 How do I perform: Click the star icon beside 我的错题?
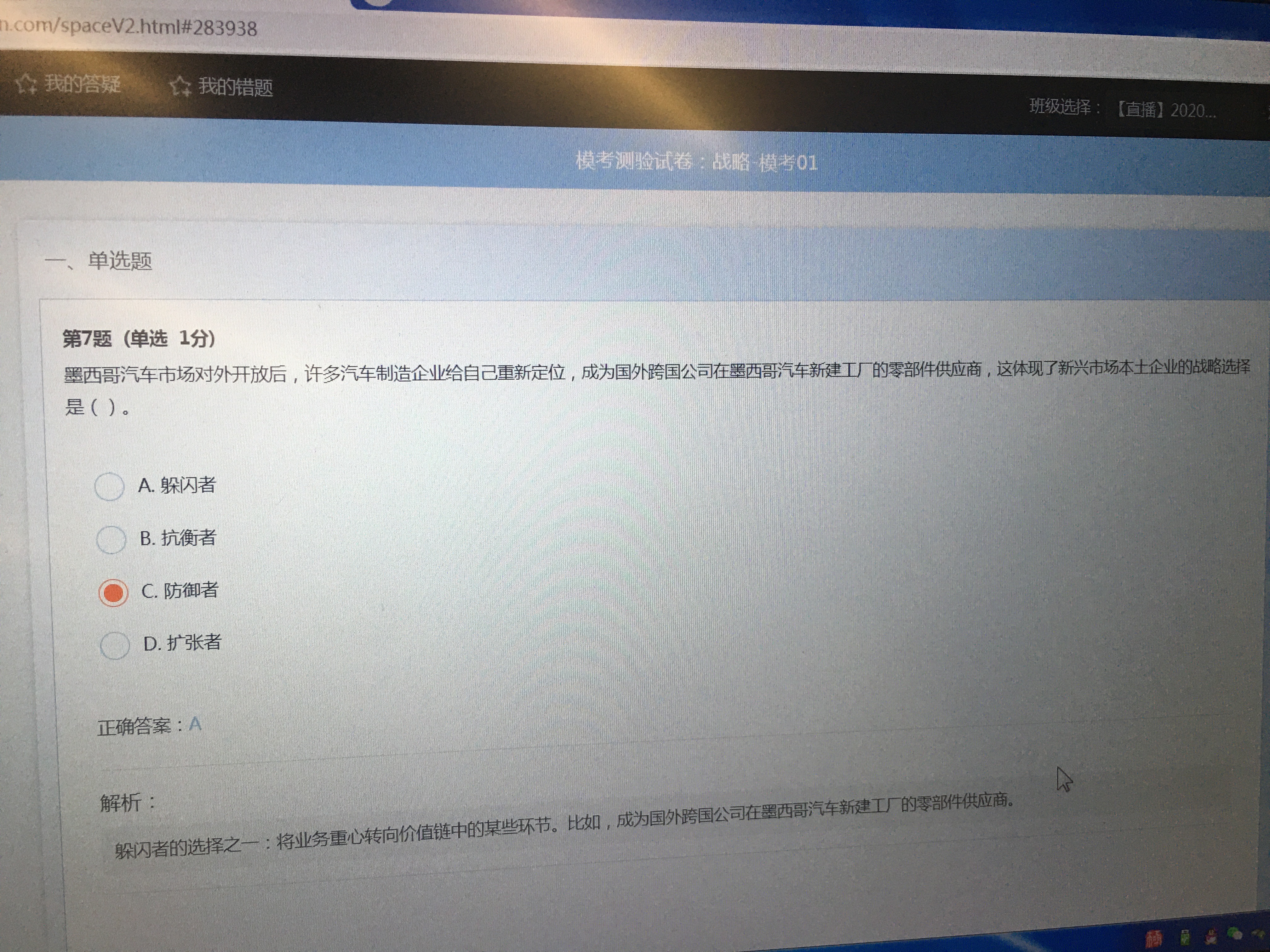click(x=180, y=87)
